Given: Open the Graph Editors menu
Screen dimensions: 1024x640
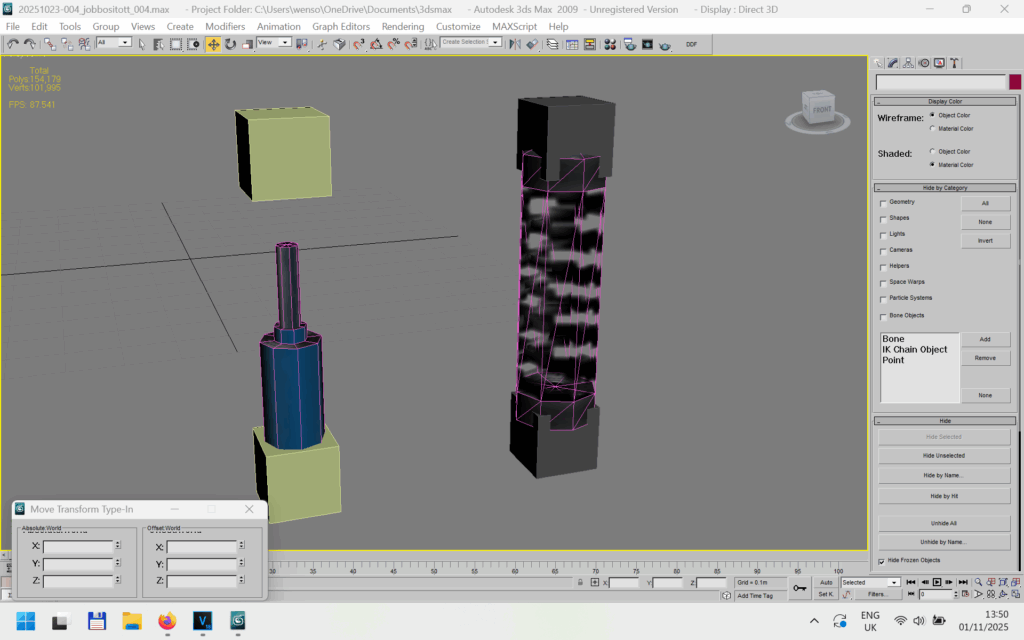Looking at the screenshot, I should tap(341, 26).
